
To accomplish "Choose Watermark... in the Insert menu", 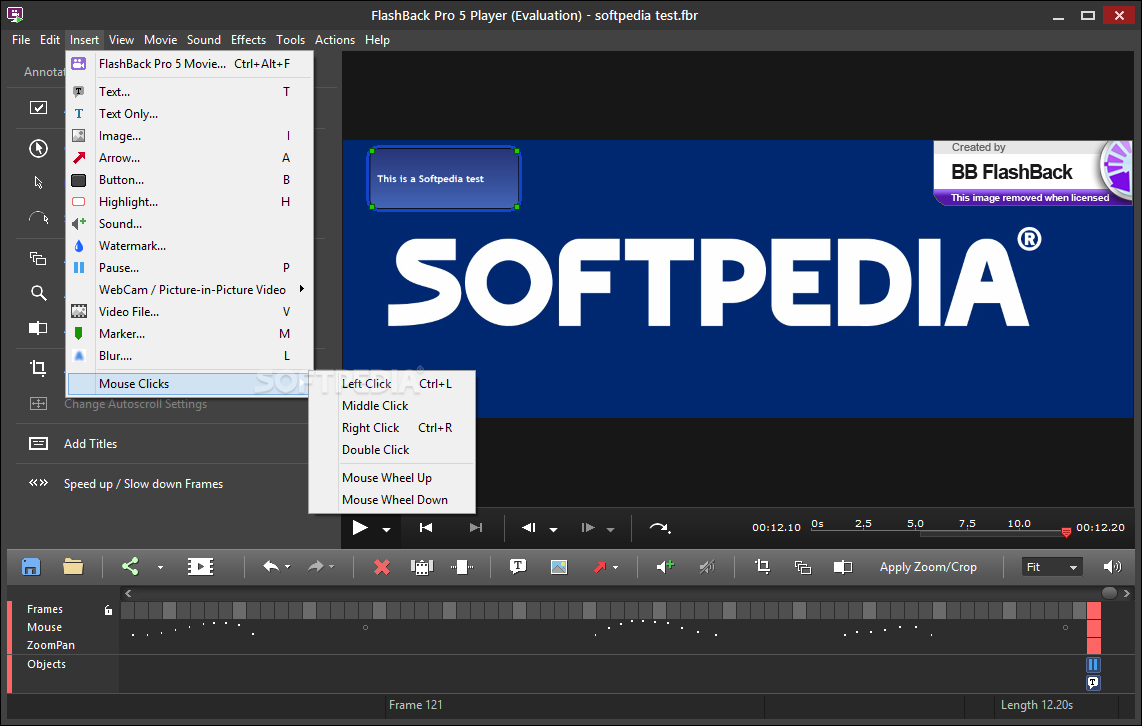I will coord(132,246).
